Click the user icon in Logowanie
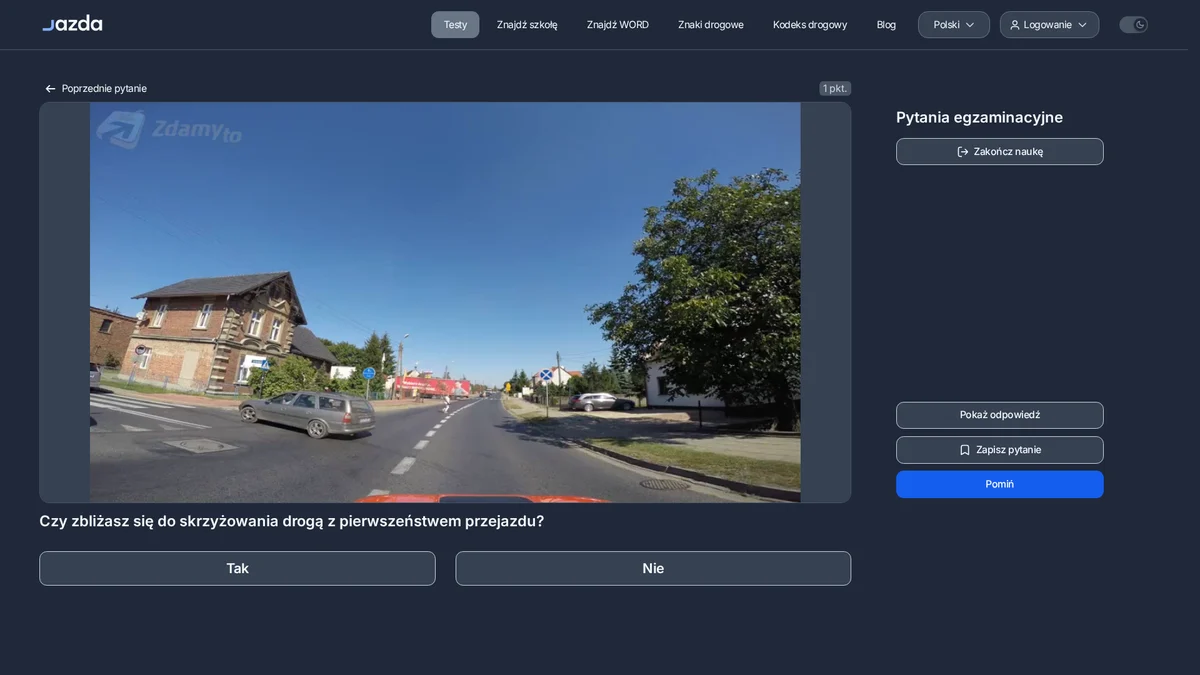1200x675 pixels. click(x=1015, y=25)
